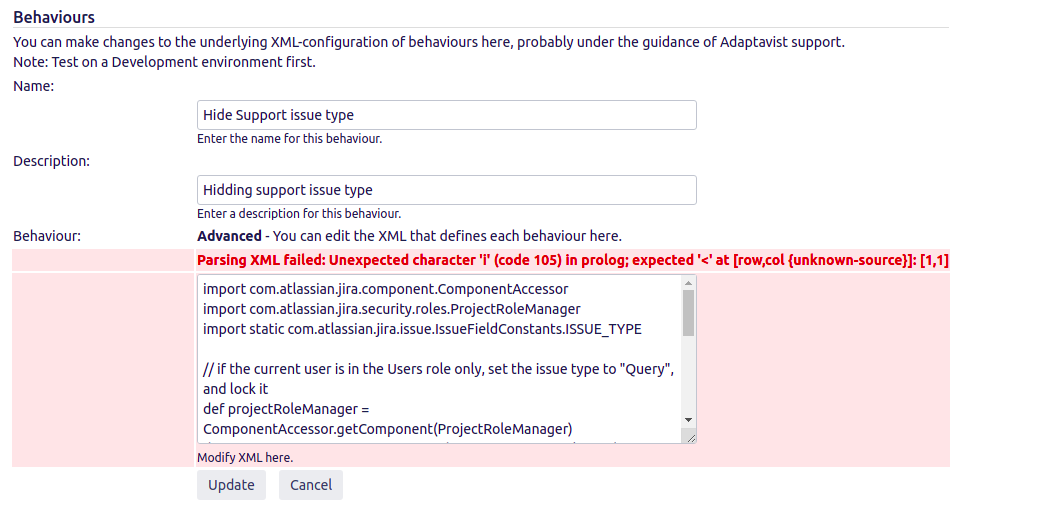Click the 'import static ... ISSUE_TYPE' line
Screen dimensions: 1039x508
click(422, 329)
